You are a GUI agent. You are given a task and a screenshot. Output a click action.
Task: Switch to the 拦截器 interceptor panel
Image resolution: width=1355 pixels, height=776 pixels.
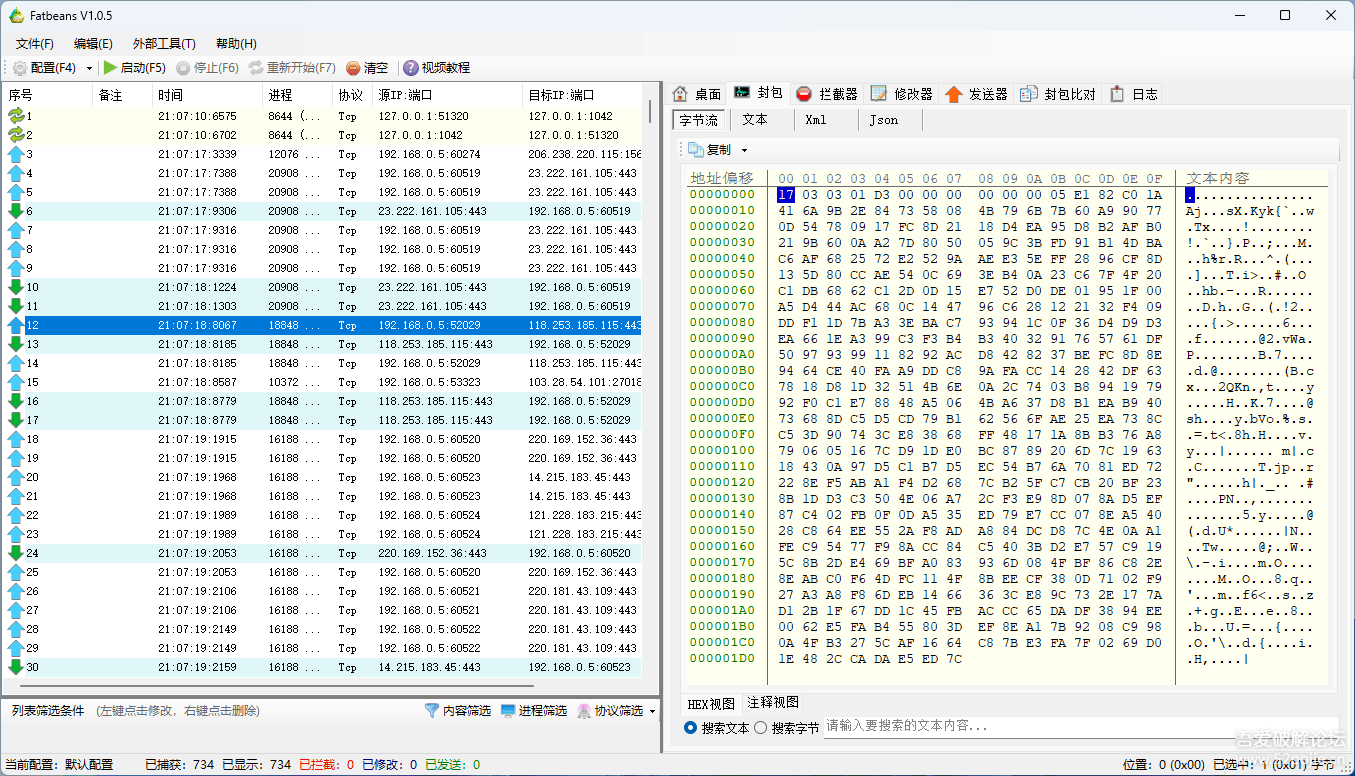coord(830,93)
